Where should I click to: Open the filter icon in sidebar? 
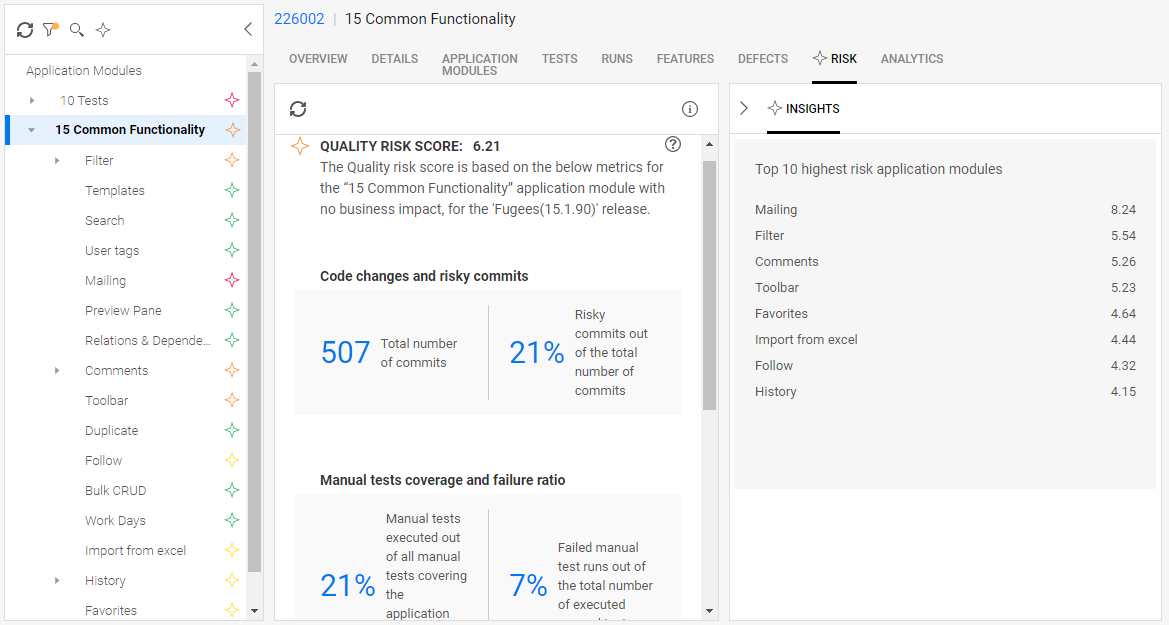pyautogui.click(x=50, y=30)
